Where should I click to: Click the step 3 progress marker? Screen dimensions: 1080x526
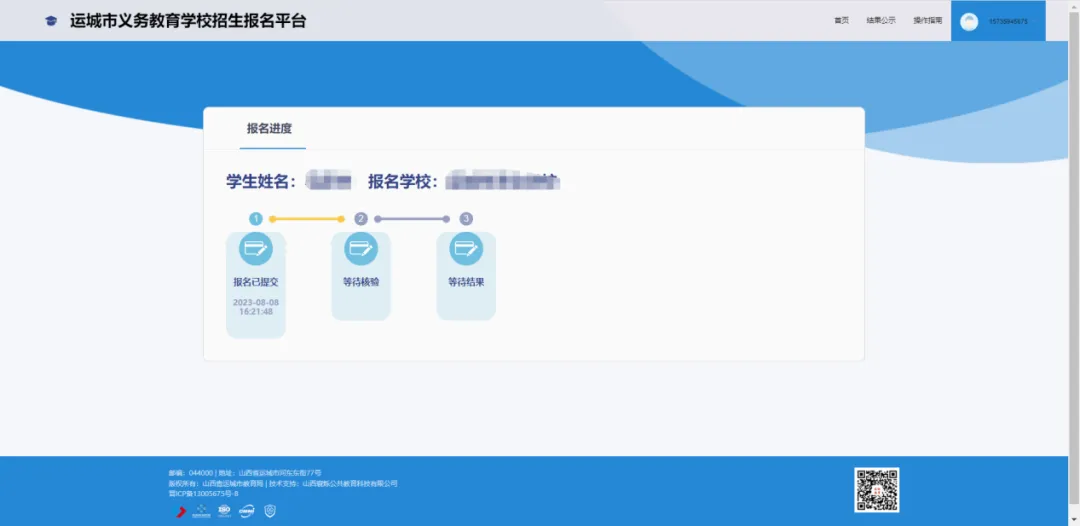click(x=466, y=219)
